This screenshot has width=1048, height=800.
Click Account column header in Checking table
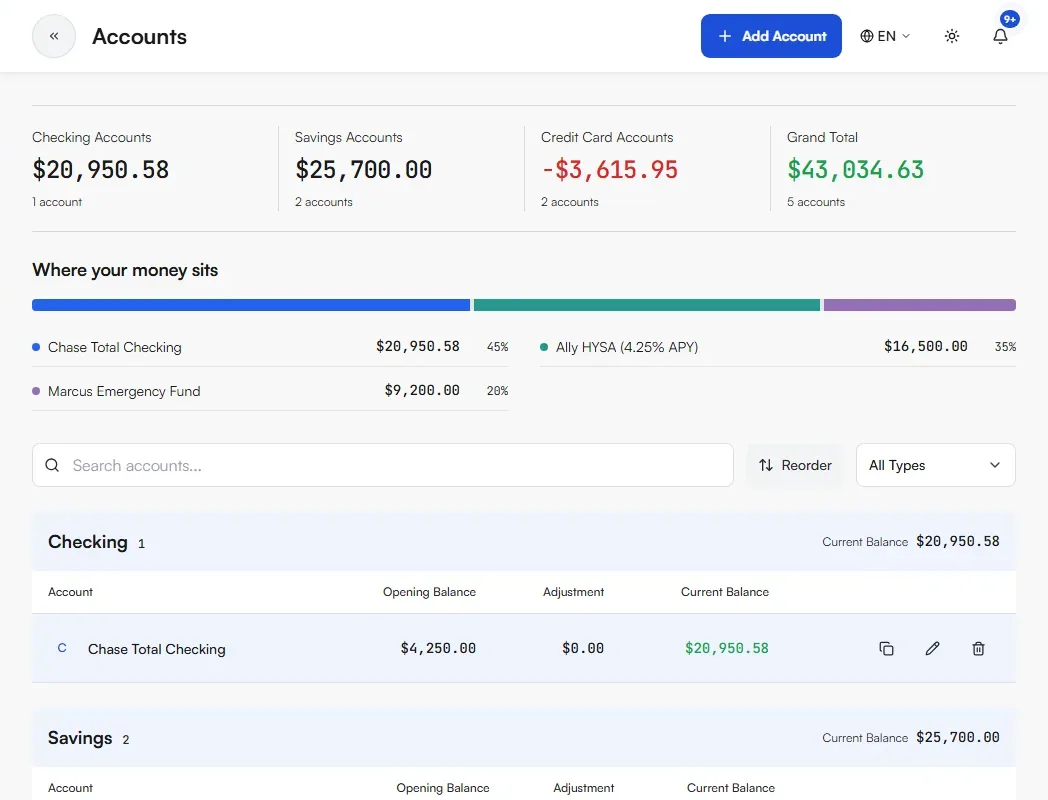(70, 592)
